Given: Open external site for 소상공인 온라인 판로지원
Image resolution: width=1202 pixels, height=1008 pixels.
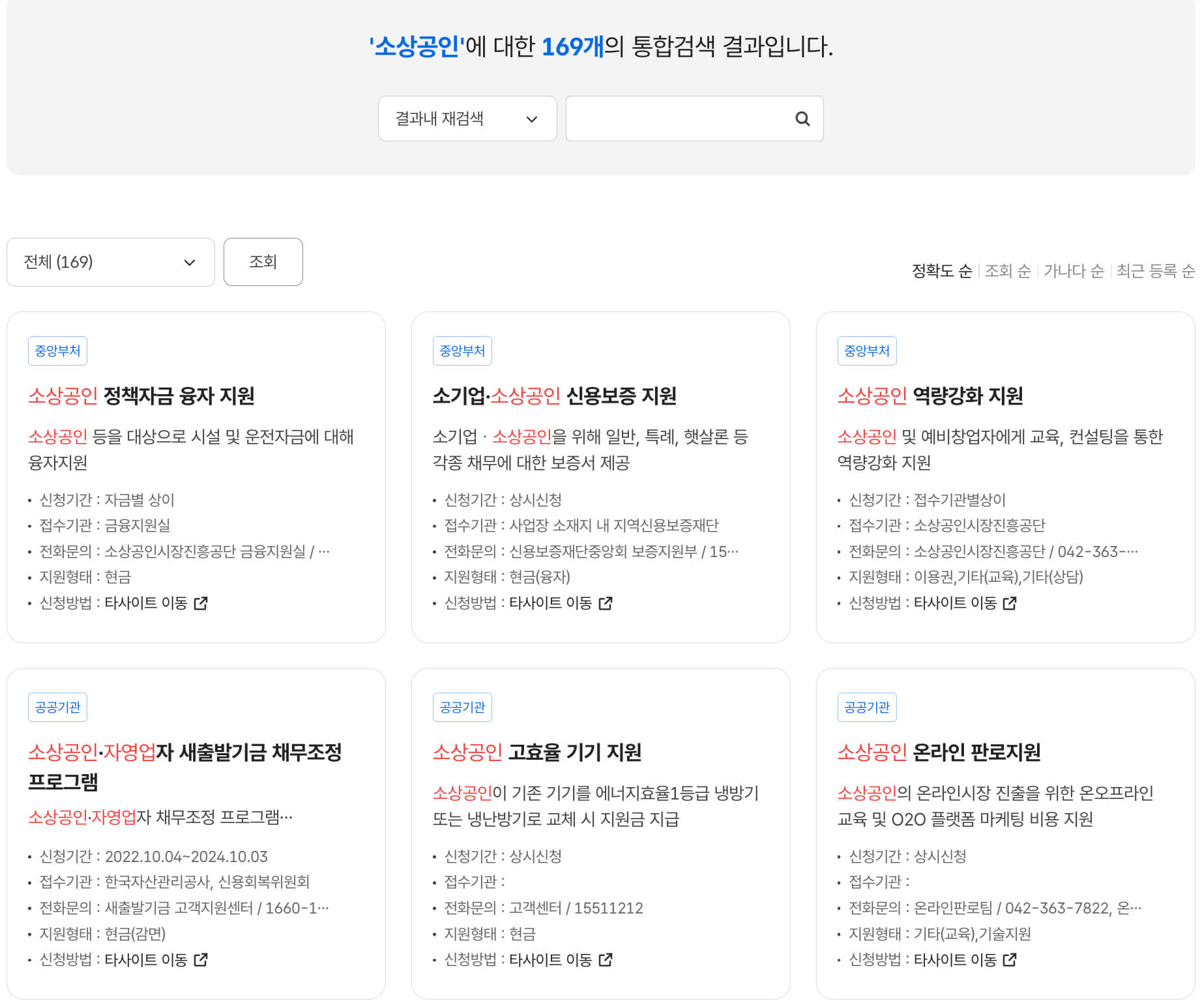Looking at the screenshot, I should (1011, 960).
